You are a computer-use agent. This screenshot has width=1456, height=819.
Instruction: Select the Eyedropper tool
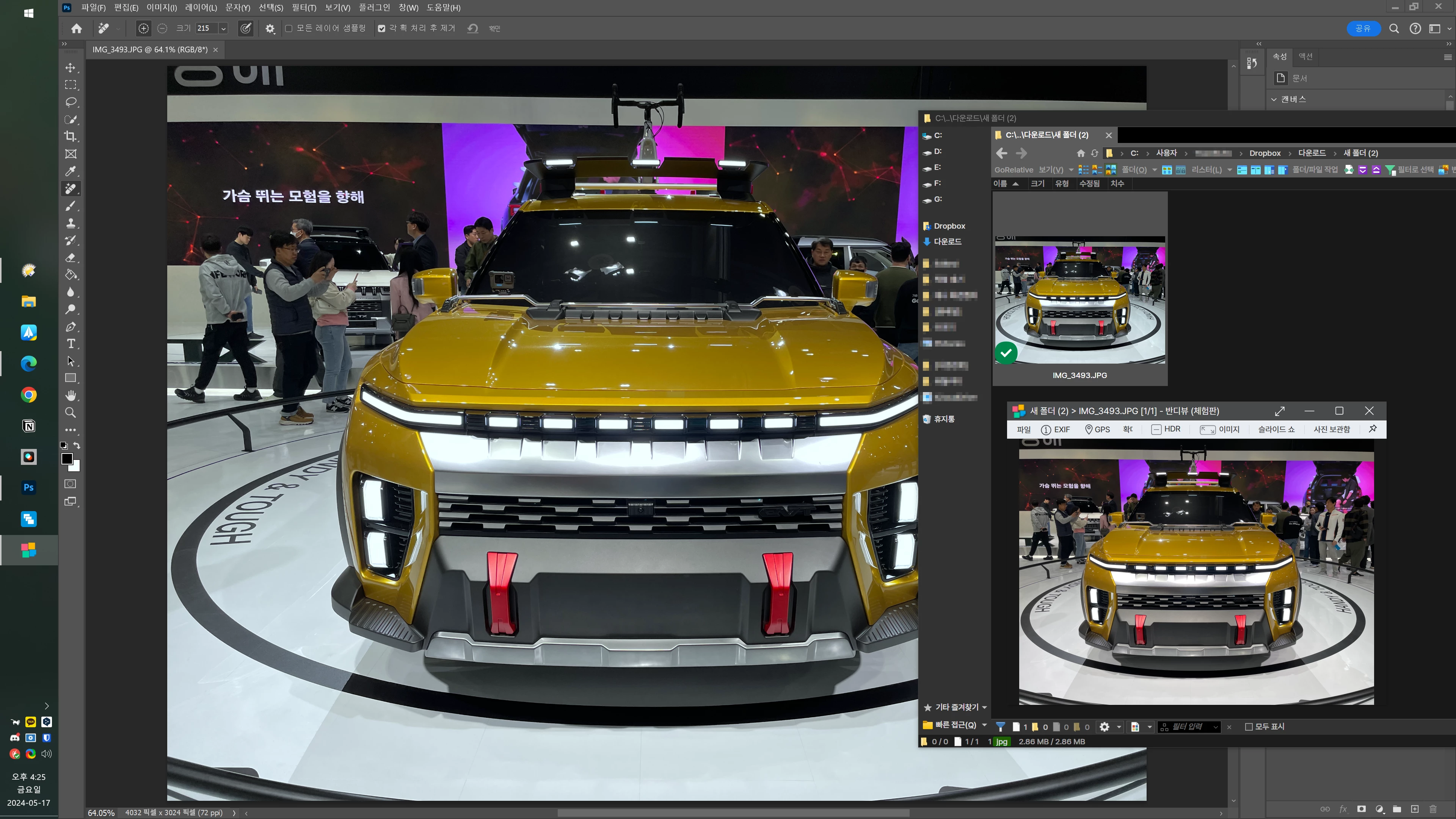[x=71, y=171]
